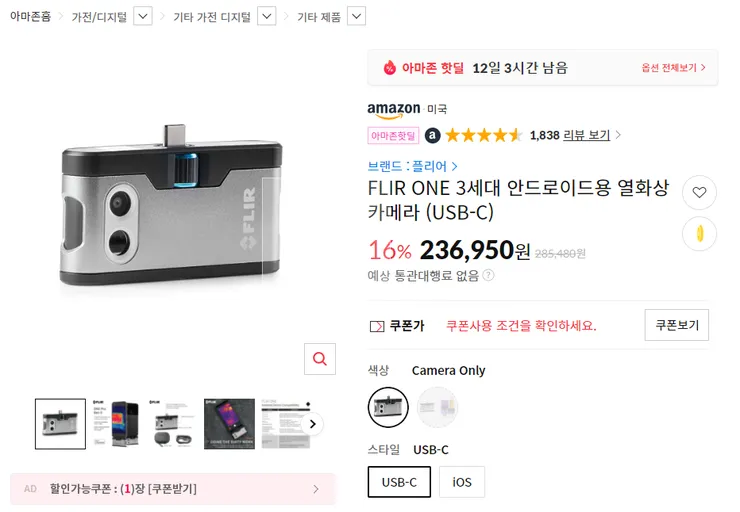Click the heart wishlist icon
740x512 pixels.
(699, 193)
